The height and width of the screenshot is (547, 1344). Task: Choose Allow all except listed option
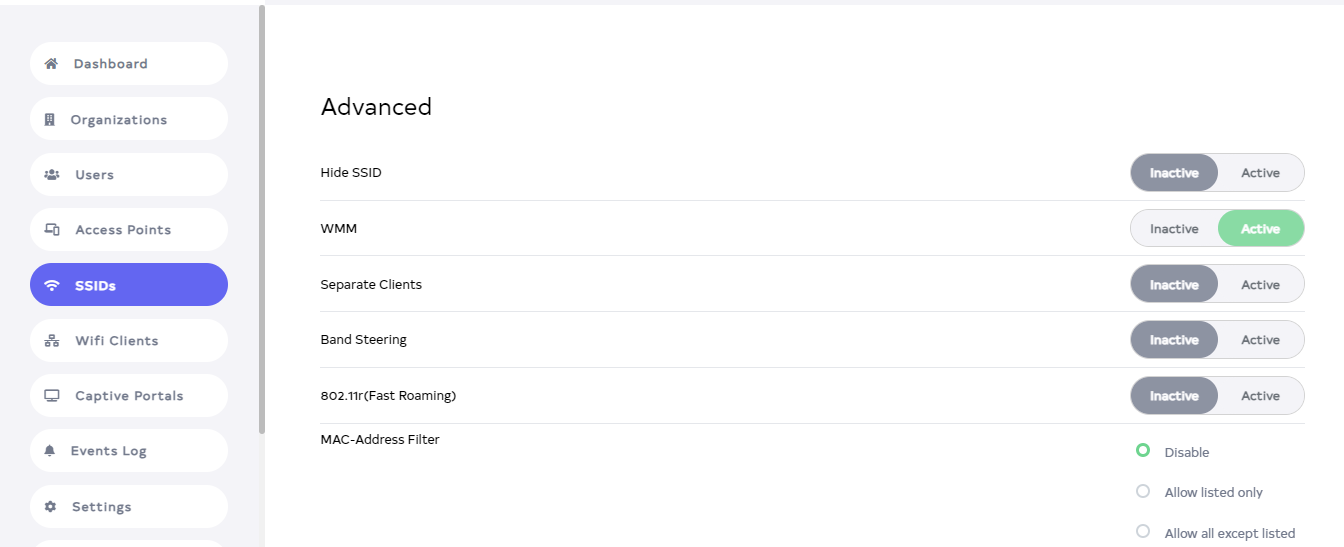[x=1143, y=532]
